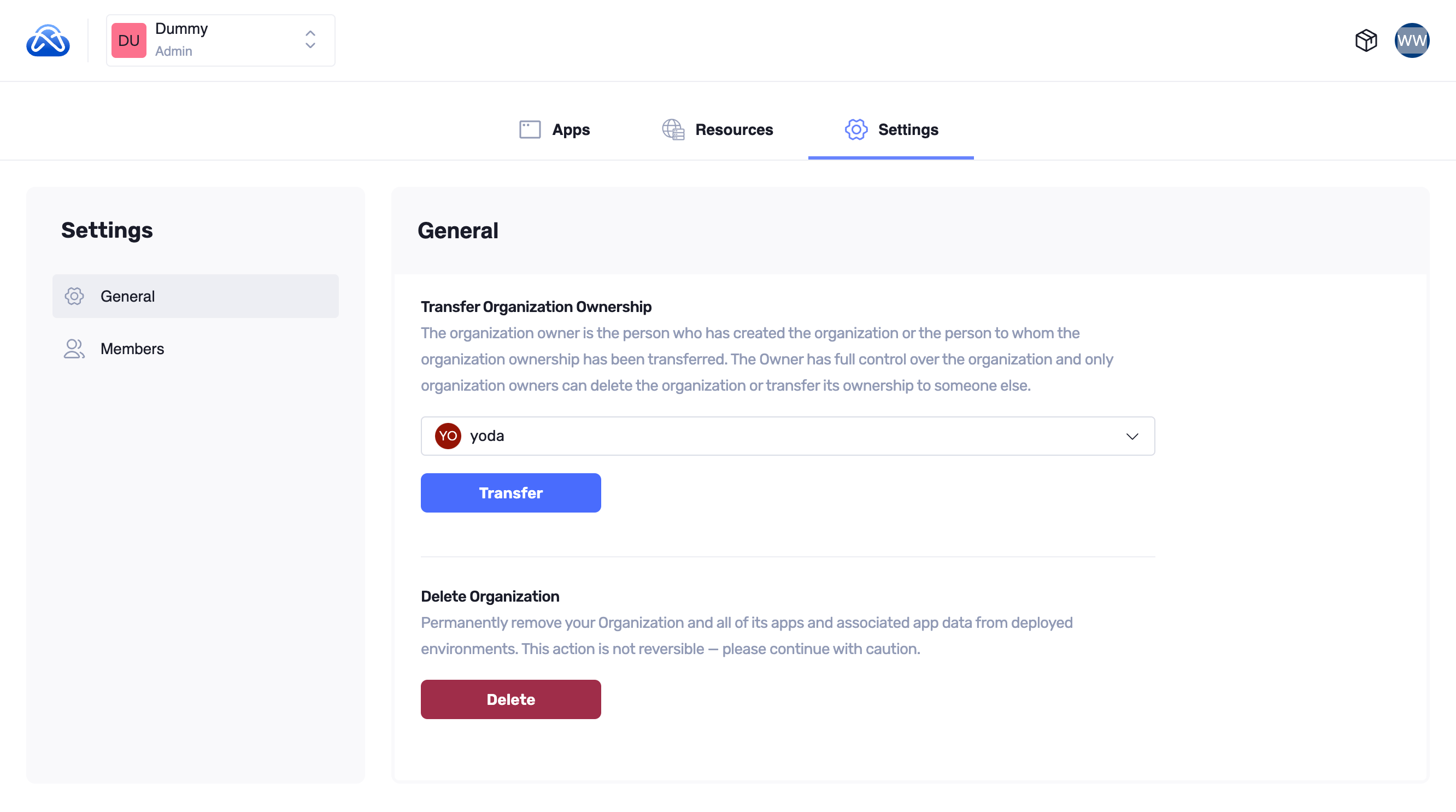The width and height of the screenshot is (1456, 812).
Task: Click the DU organization badge
Action: [x=129, y=40]
